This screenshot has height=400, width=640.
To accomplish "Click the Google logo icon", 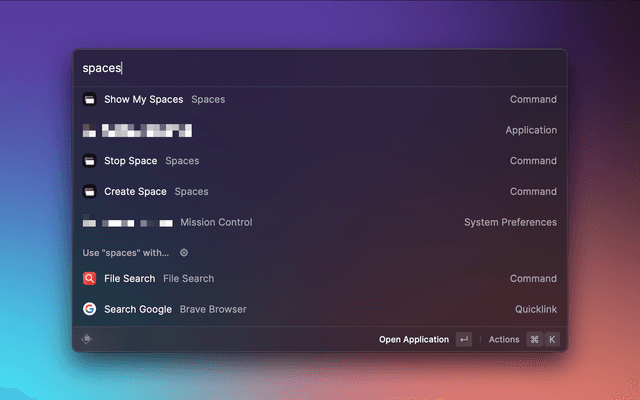I will 89,310.
